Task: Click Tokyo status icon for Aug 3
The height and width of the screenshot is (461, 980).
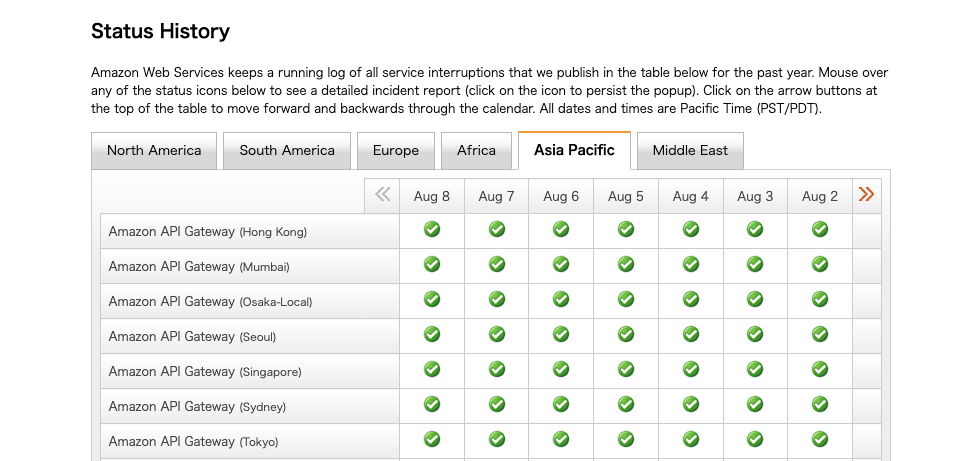Action: pyautogui.click(x=755, y=439)
